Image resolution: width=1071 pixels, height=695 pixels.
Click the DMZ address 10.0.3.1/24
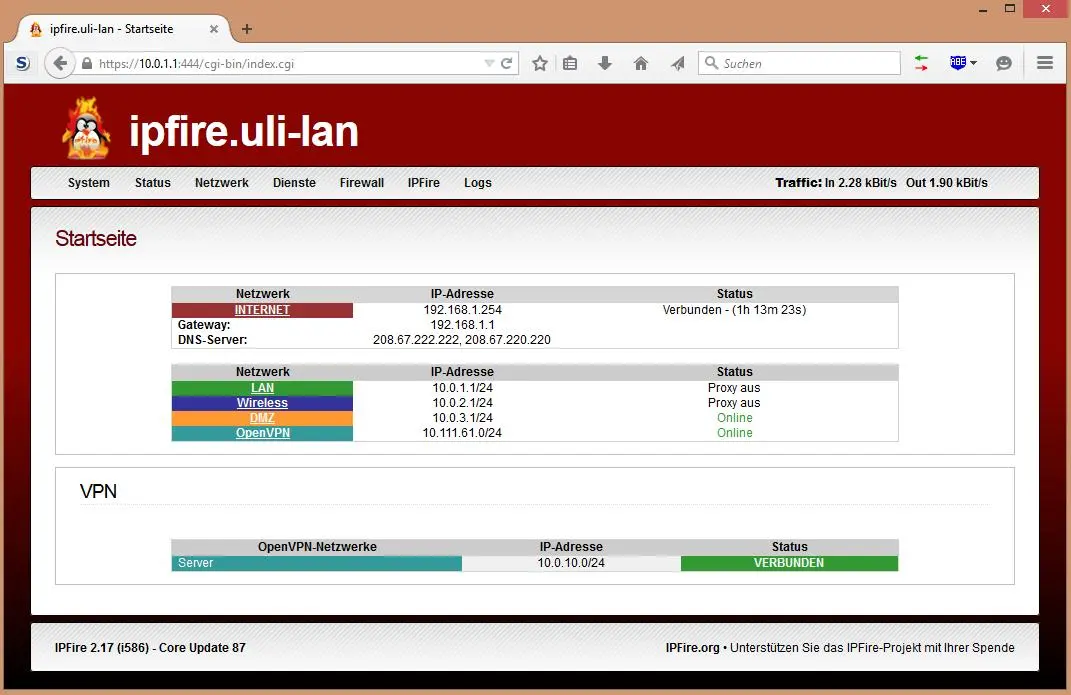click(462, 418)
